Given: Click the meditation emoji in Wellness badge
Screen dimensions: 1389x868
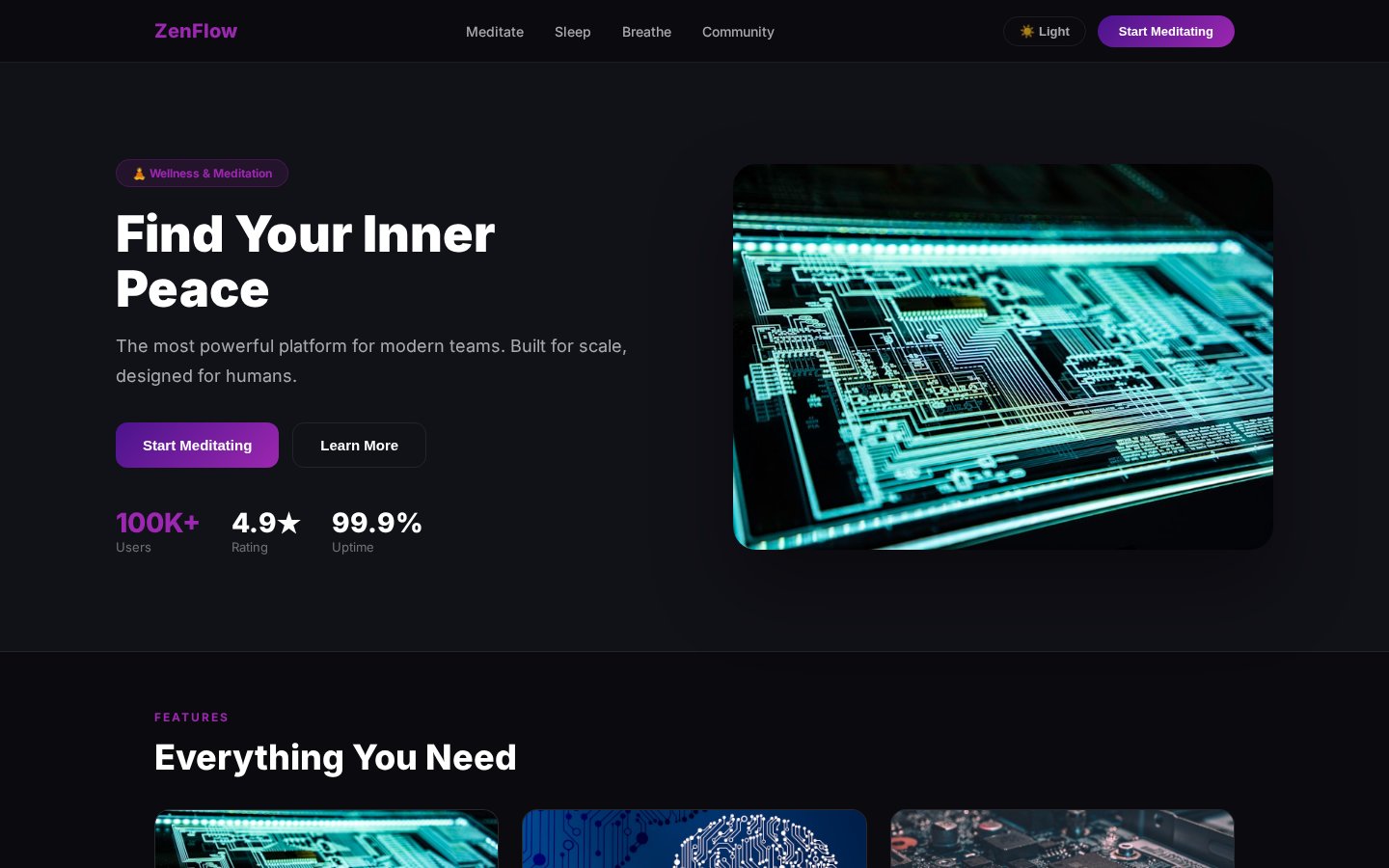Looking at the screenshot, I should [139, 174].
